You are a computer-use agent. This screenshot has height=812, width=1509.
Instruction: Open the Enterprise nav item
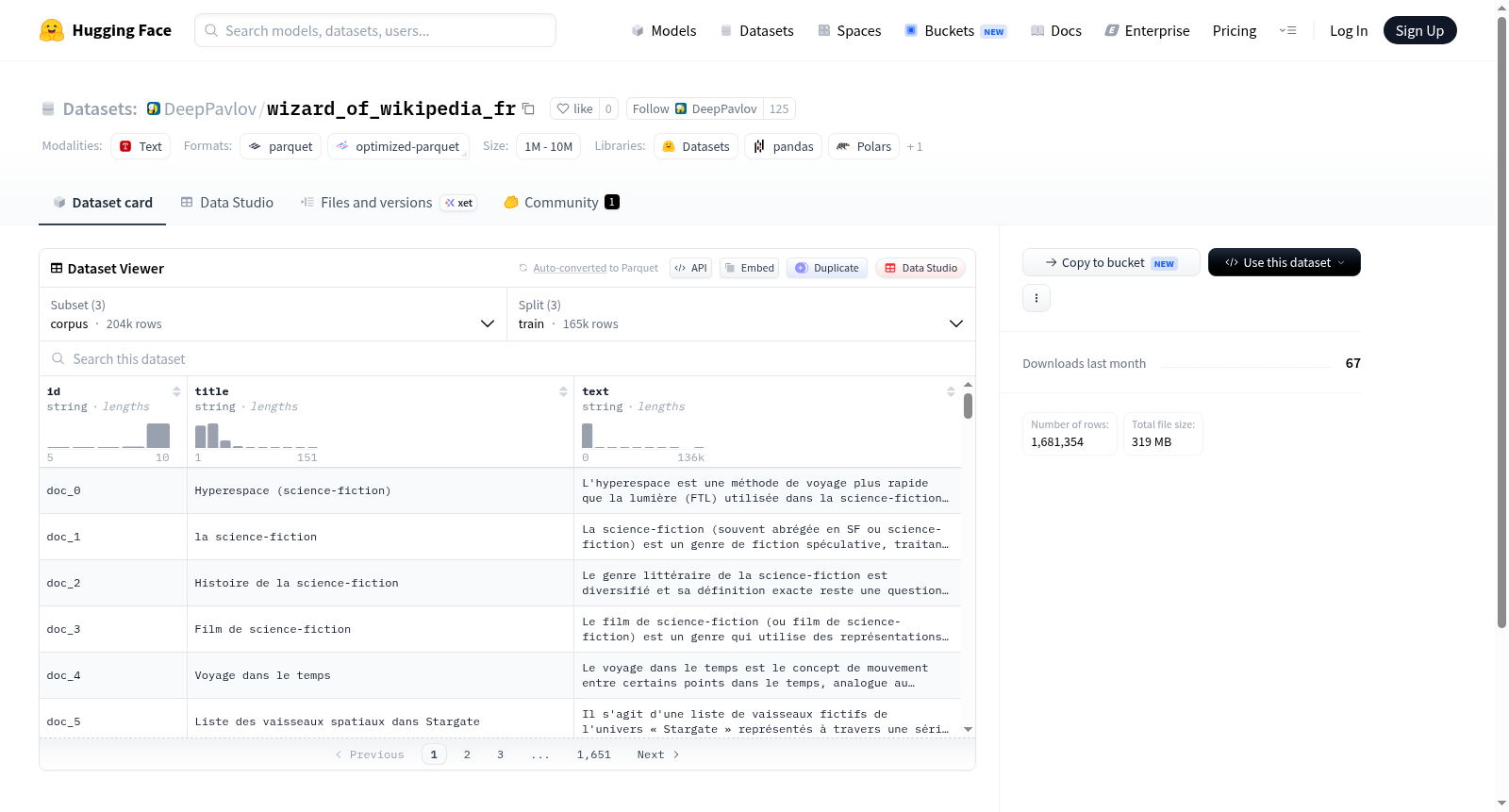tap(1147, 30)
